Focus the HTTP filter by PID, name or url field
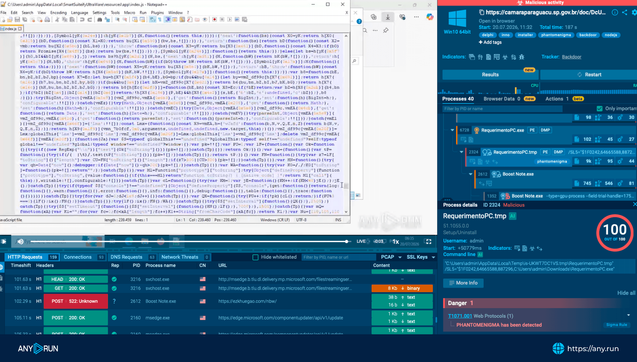 [339, 257]
